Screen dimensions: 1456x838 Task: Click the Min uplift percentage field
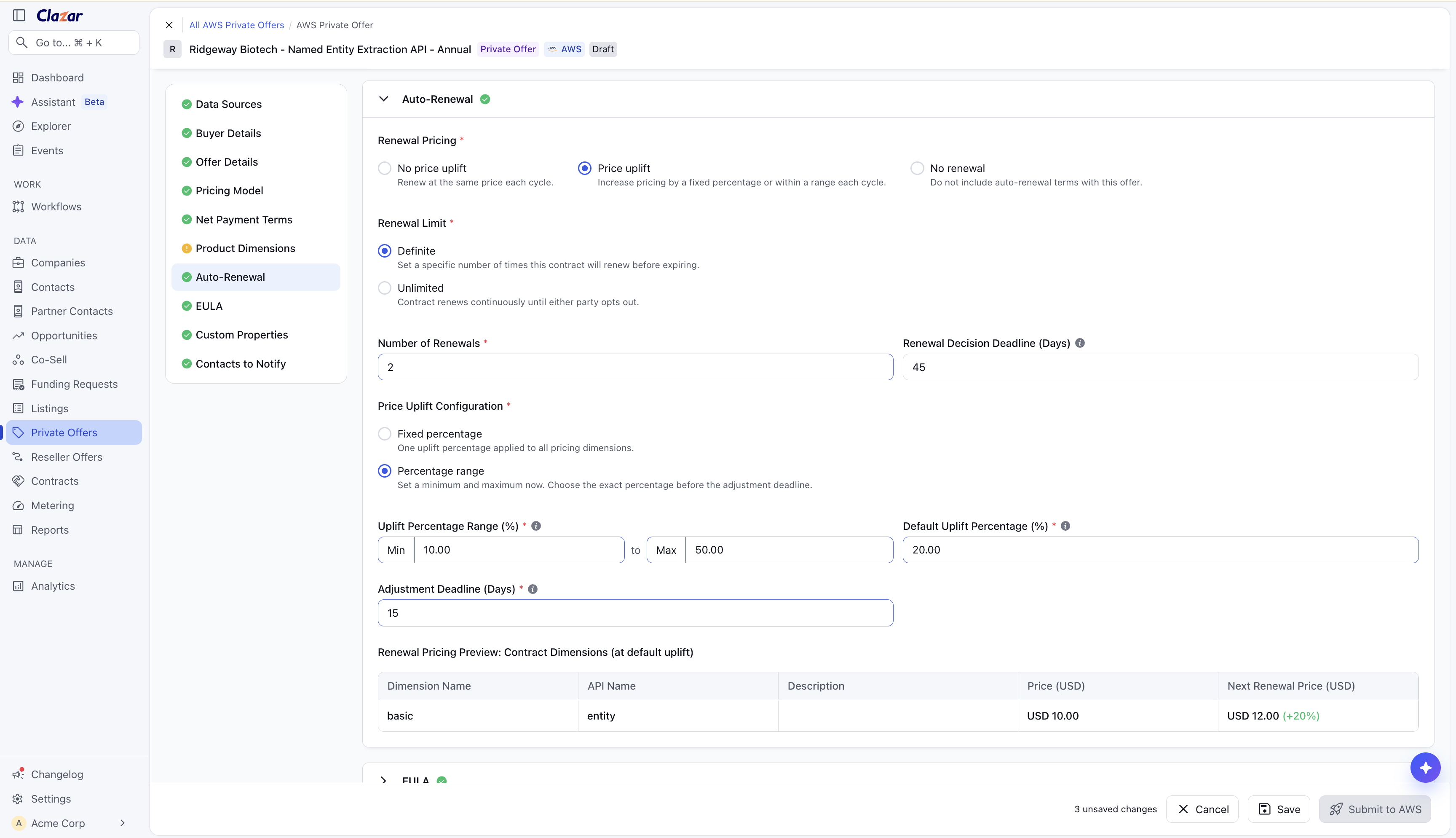click(519, 550)
